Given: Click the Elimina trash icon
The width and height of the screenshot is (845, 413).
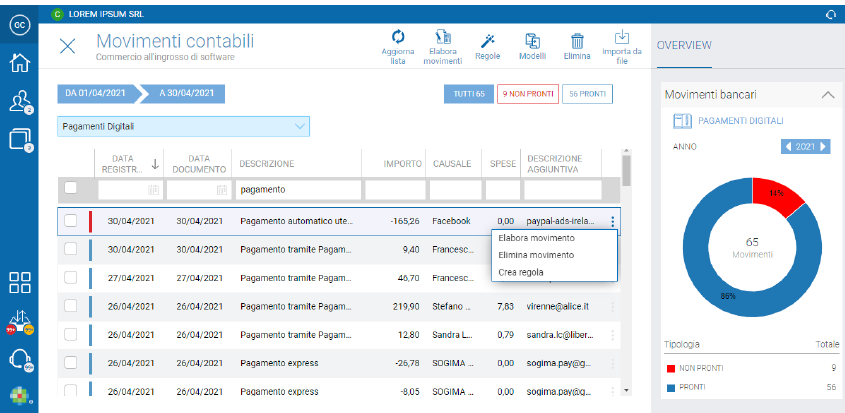Looking at the screenshot, I should (x=577, y=40).
